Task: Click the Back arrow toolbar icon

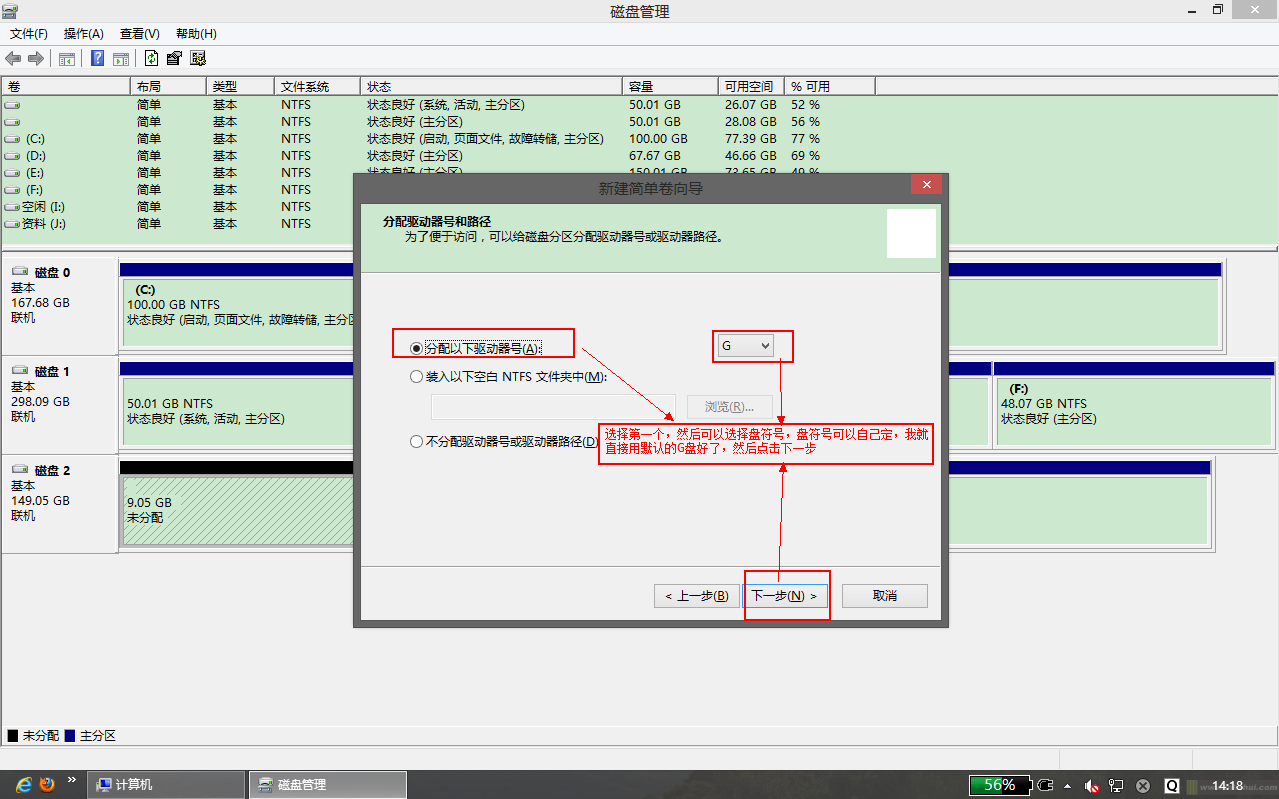Action: [13, 59]
